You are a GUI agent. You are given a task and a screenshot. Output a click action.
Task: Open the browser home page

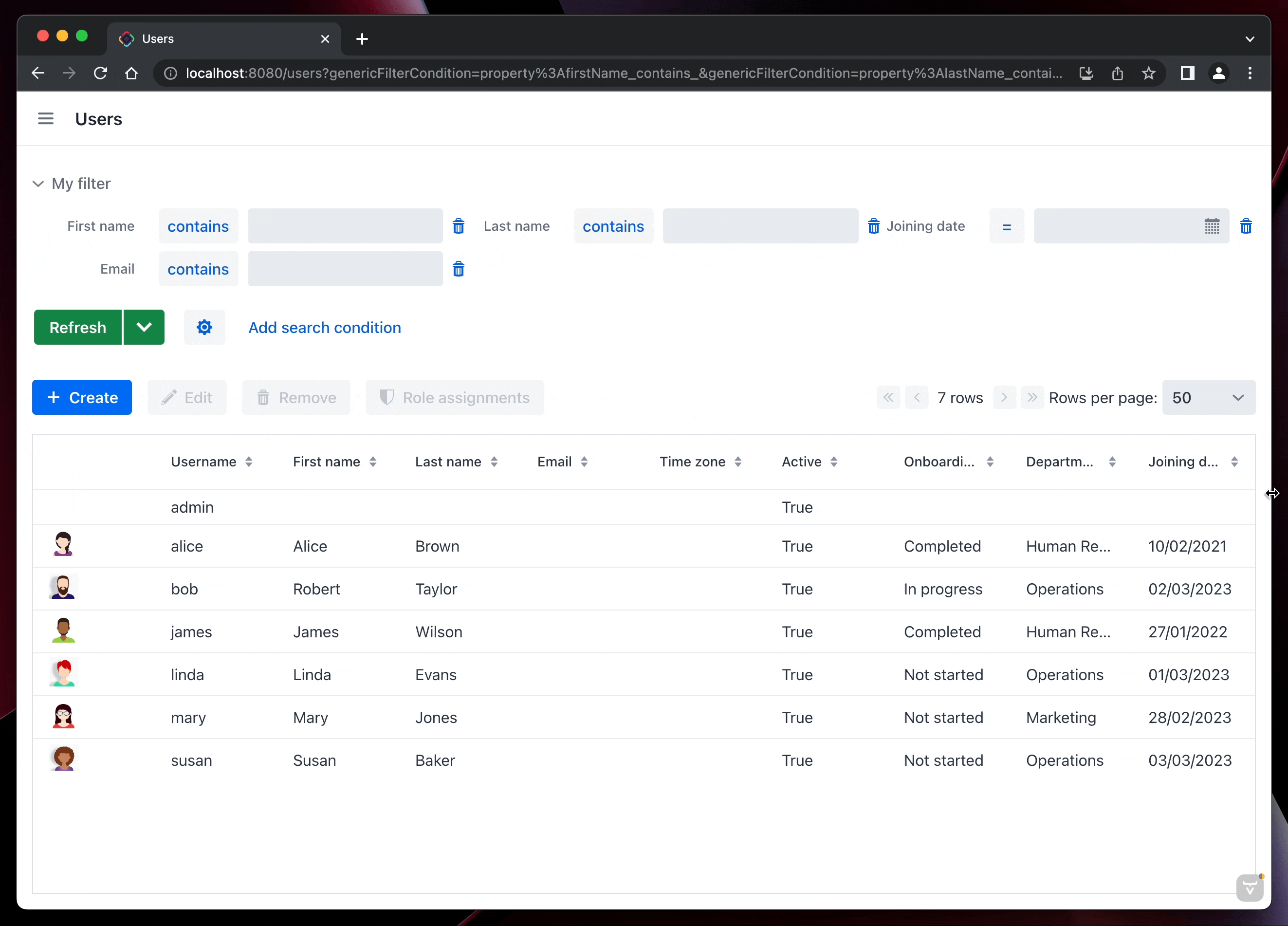click(131, 74)
